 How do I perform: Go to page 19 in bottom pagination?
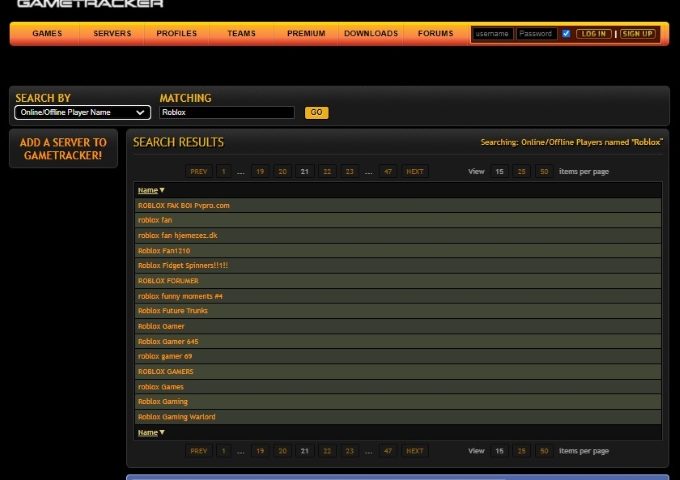[x=260, y=451]
